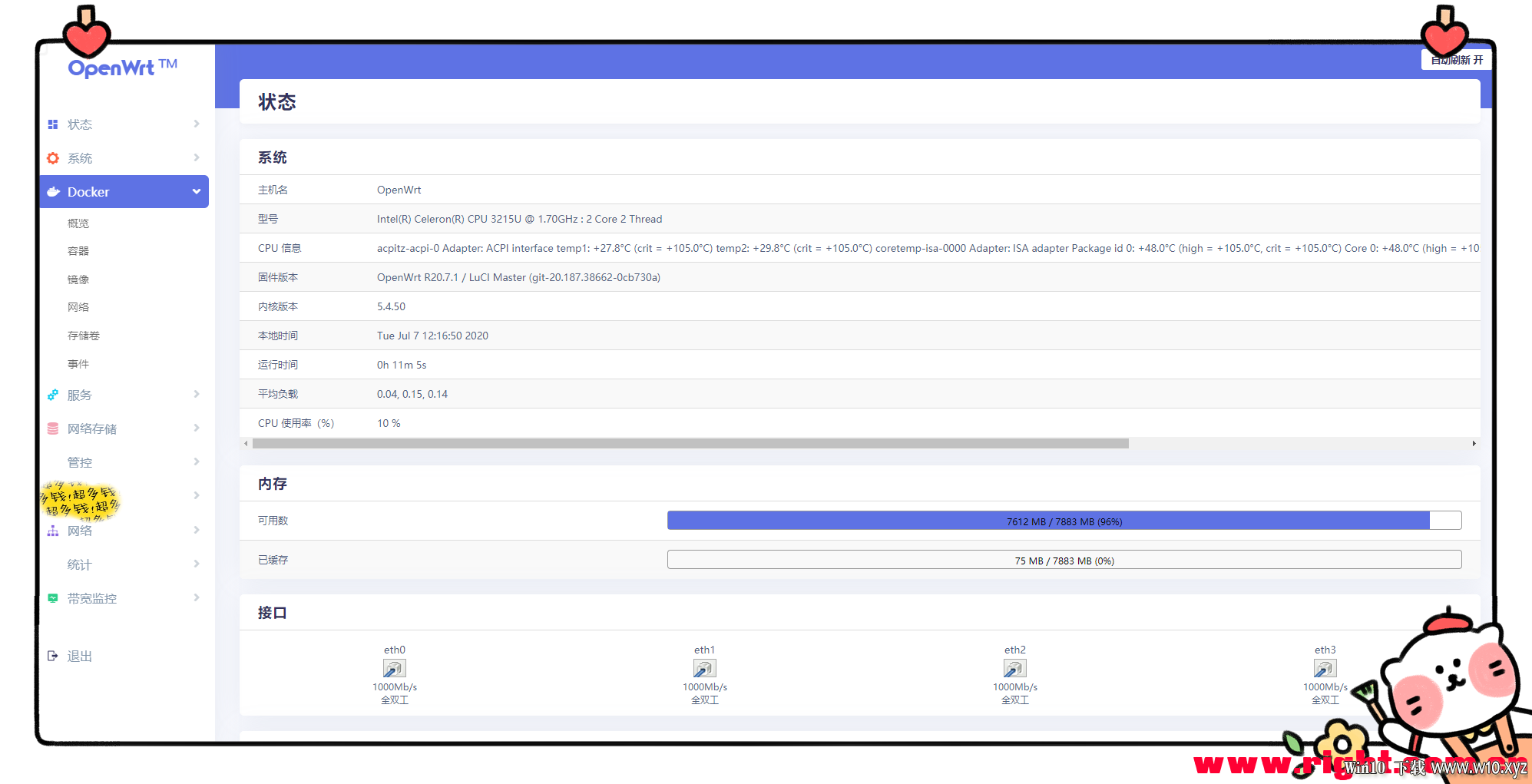Click the available memory progress bar

tap(1064, 521)
